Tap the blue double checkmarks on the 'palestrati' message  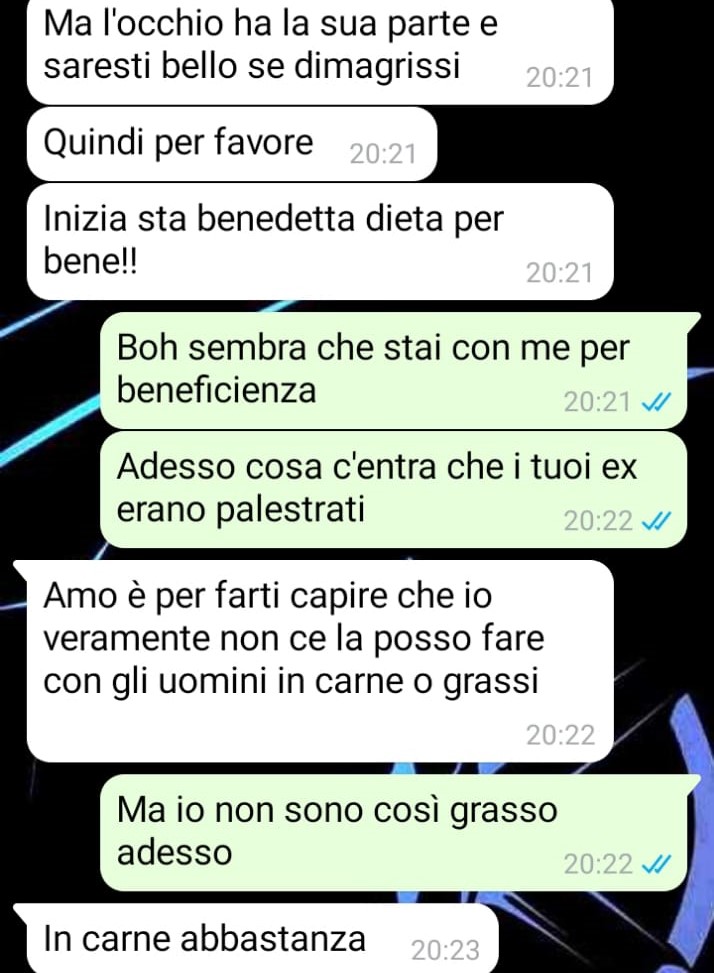coord(656,522)
